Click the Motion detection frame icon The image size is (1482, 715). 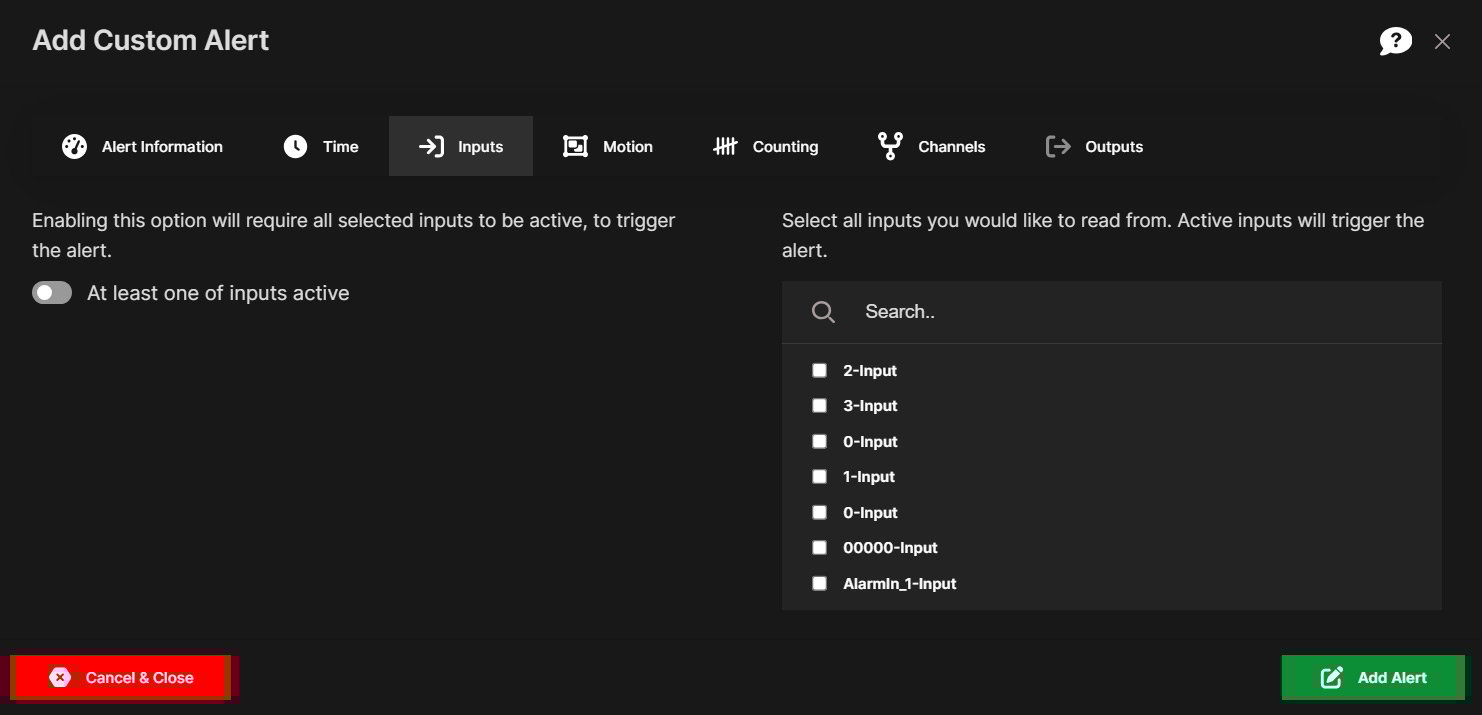coord(575,146)
